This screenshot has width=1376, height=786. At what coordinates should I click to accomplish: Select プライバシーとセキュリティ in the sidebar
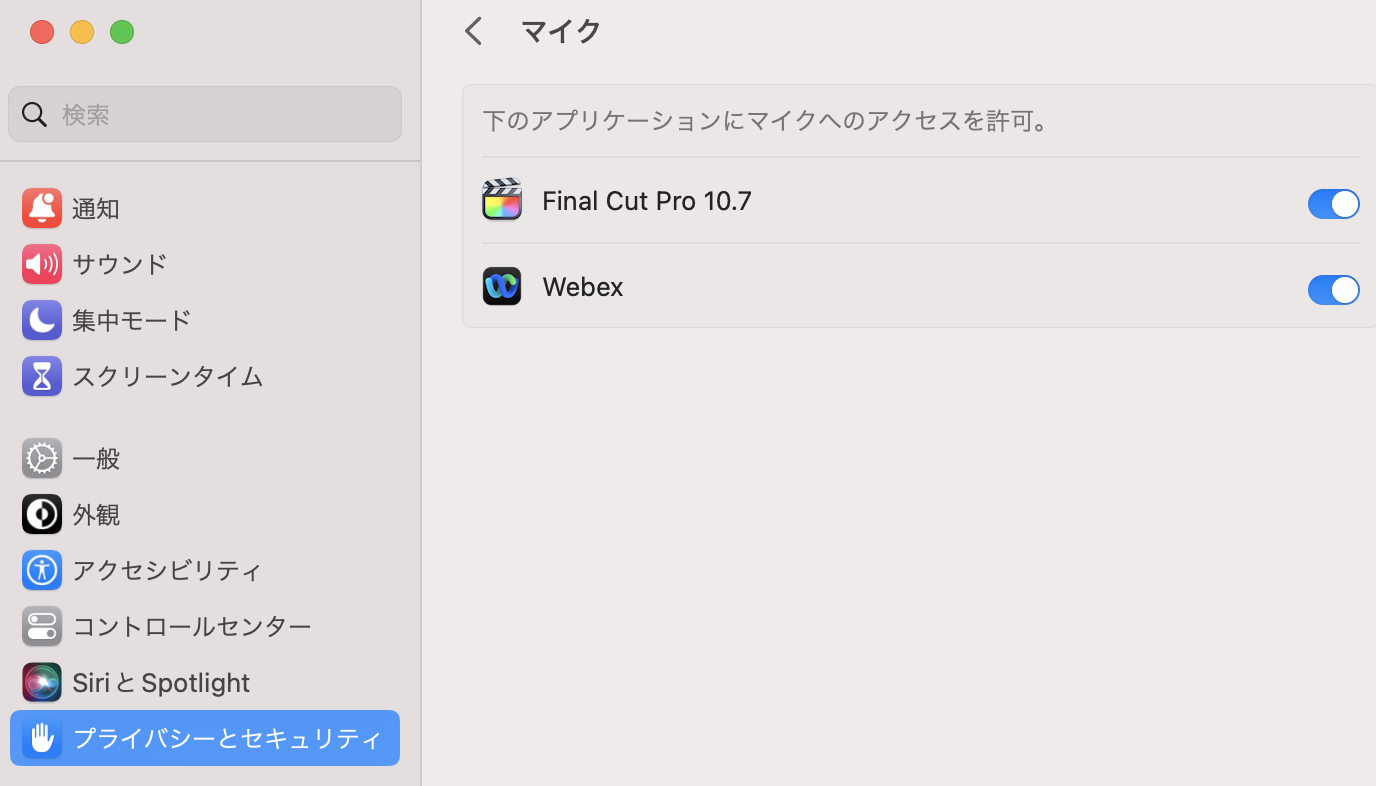pos(205,738)
